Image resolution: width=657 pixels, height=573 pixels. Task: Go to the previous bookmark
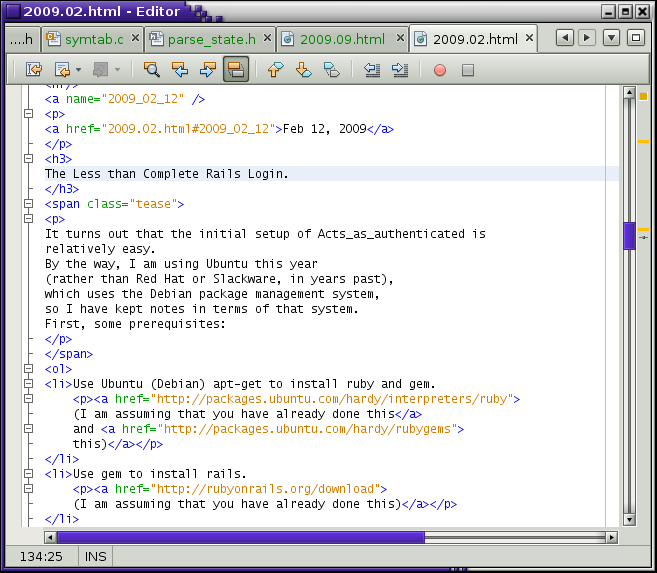tap(276, 70)
